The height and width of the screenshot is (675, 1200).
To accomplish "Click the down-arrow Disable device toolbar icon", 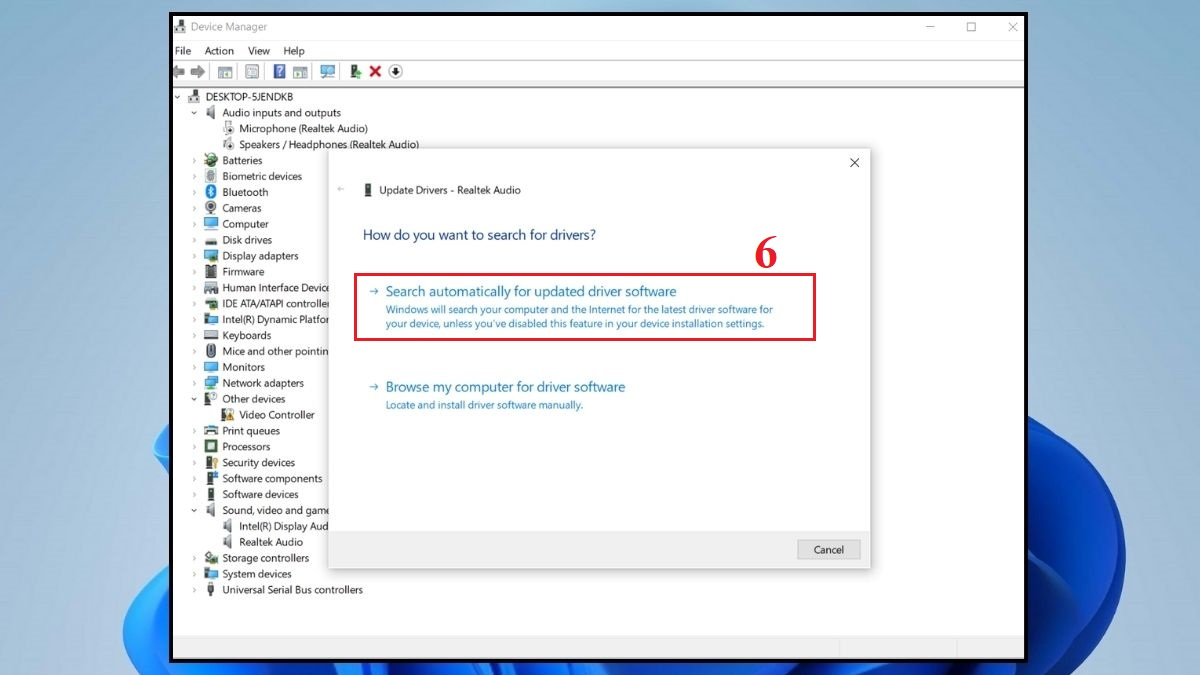I will pos(395,71).
